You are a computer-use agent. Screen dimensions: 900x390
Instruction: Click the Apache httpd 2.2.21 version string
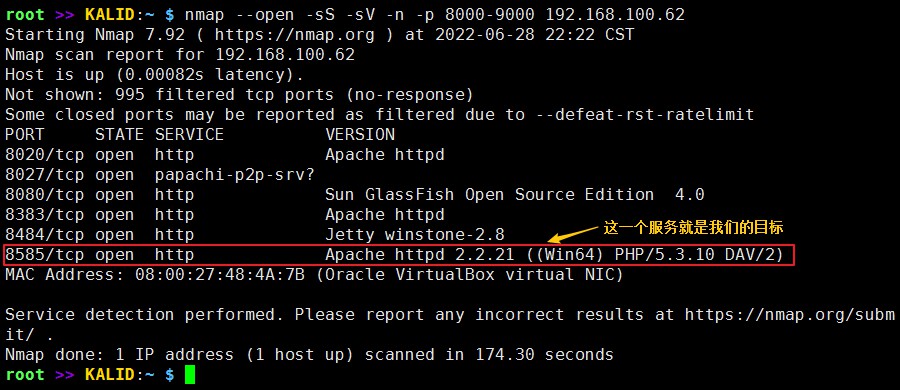[420, 255]
